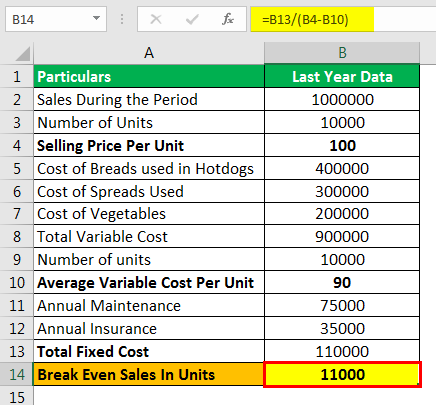This screenshot has height=405, width=436.
Task: Click the 75000 value cell
Action: pos(342,305)
